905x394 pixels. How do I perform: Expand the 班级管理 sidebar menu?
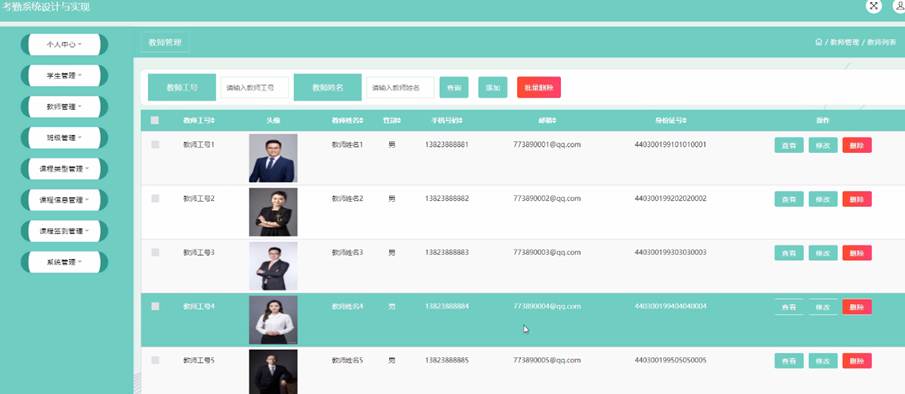(64, 138)
